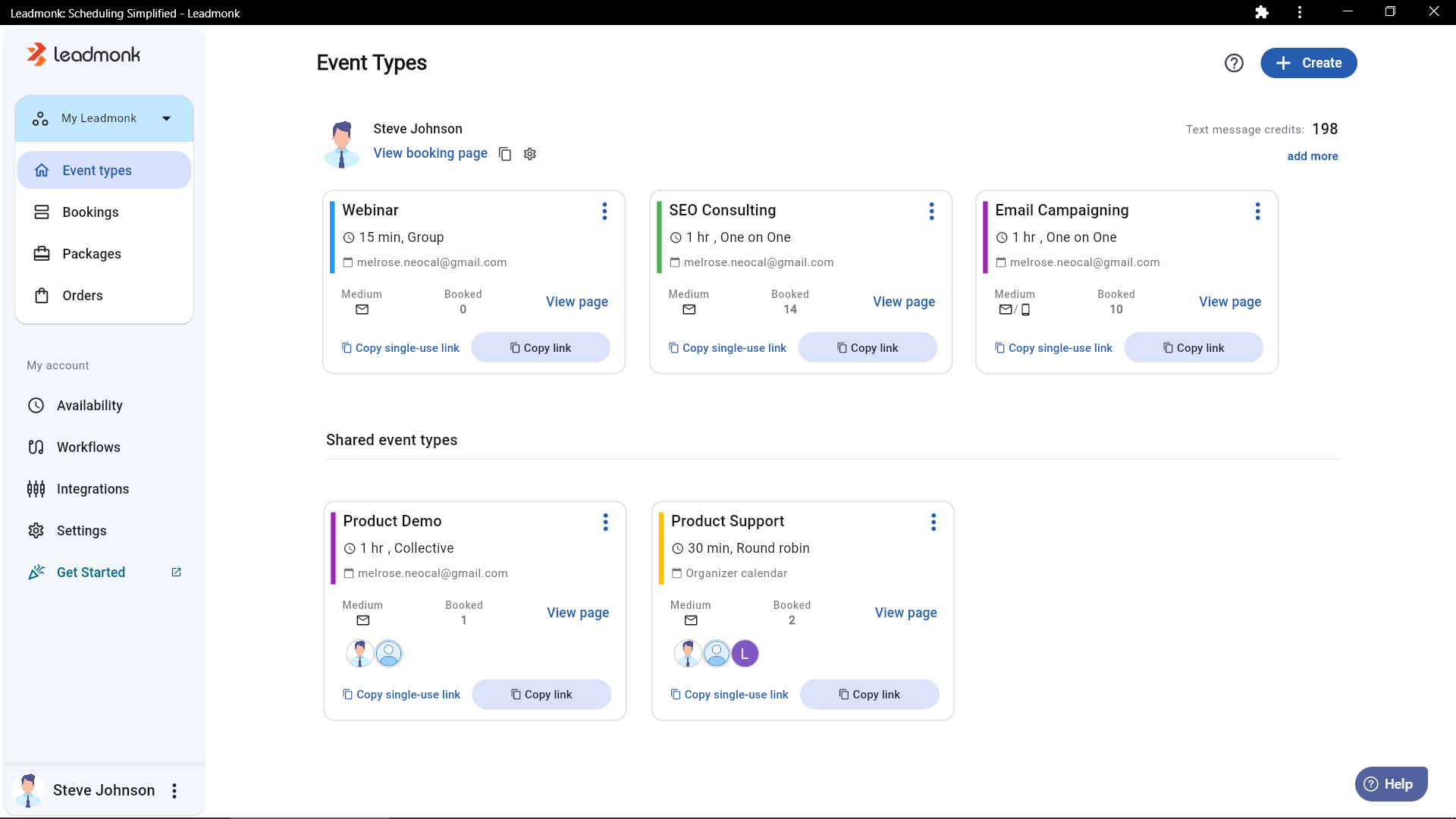Click the Webinar email medium icon
The image size is (1456, 819).
coord(362,309)
